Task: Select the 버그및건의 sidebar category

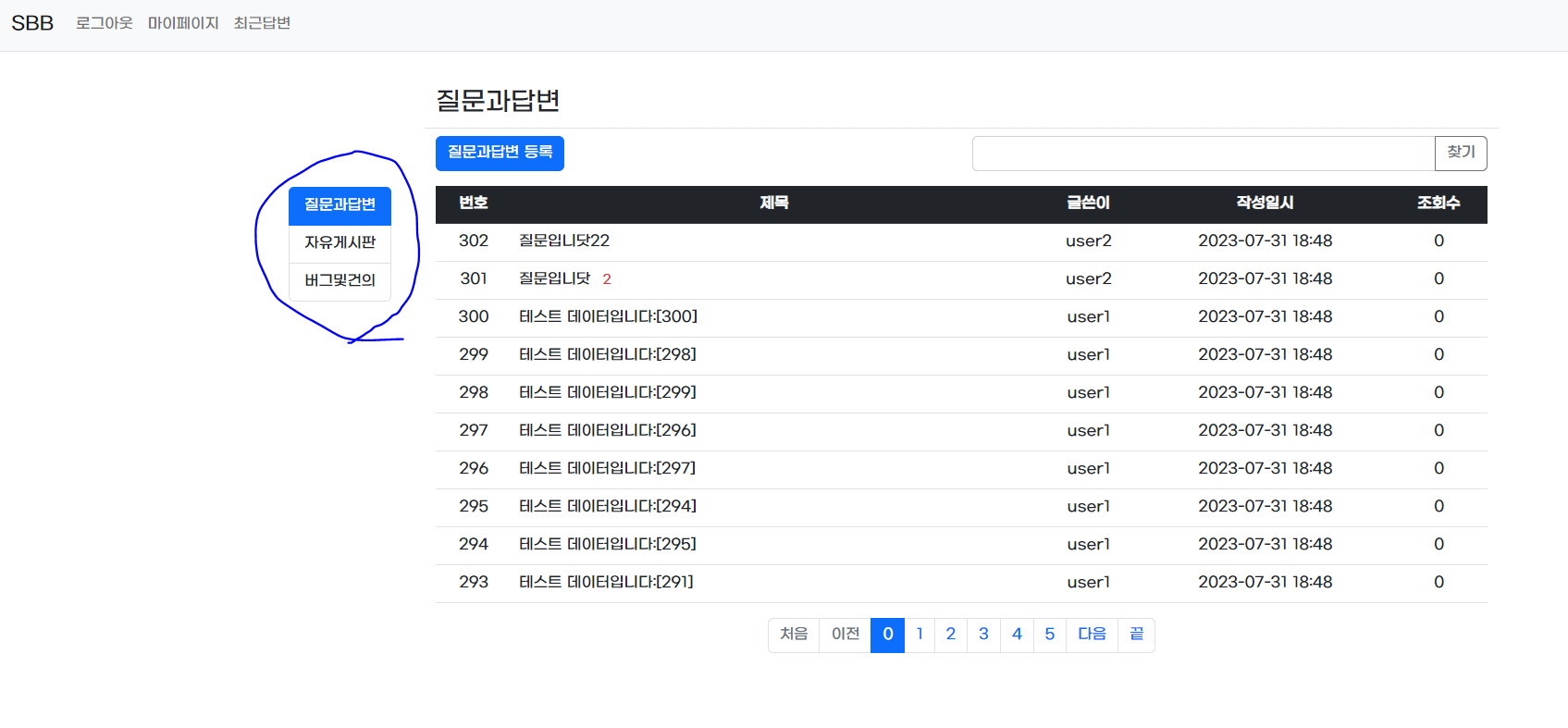Action: (x=340, y=280)
